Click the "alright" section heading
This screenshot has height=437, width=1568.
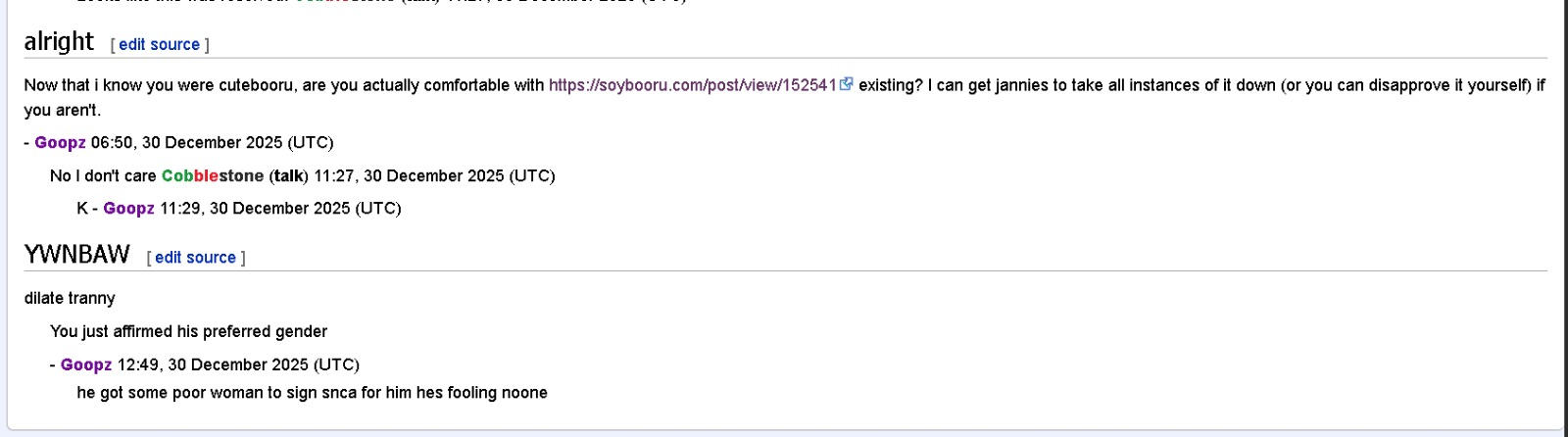(59, 41)
